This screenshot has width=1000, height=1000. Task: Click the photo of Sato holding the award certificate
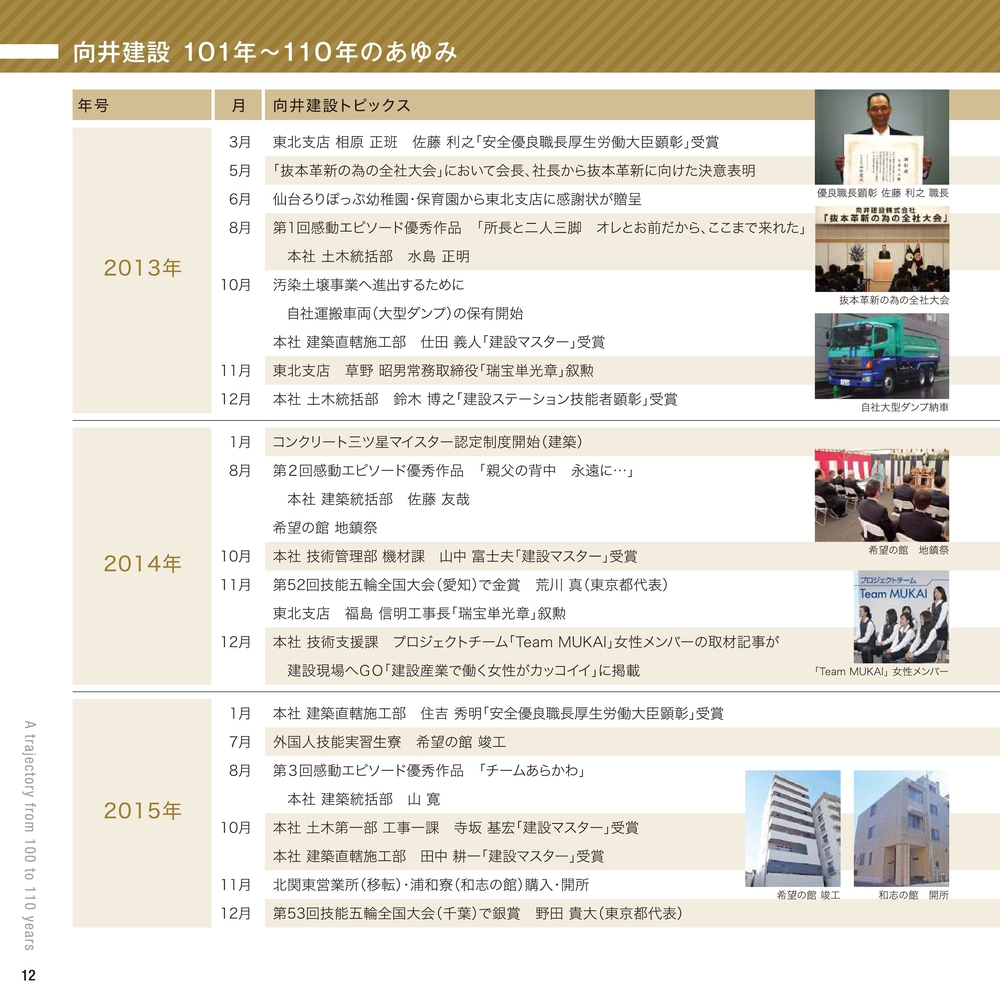(881, 137)
